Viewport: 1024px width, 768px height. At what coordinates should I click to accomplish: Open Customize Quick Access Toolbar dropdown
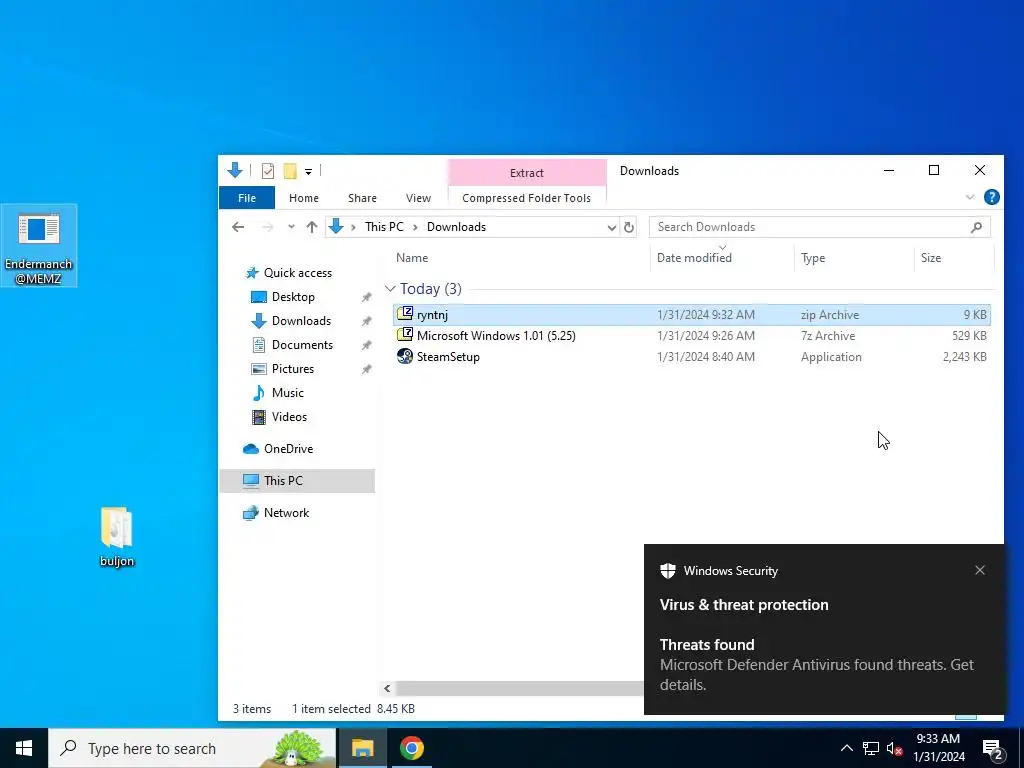pyautogui.click(x=308, y=172)
